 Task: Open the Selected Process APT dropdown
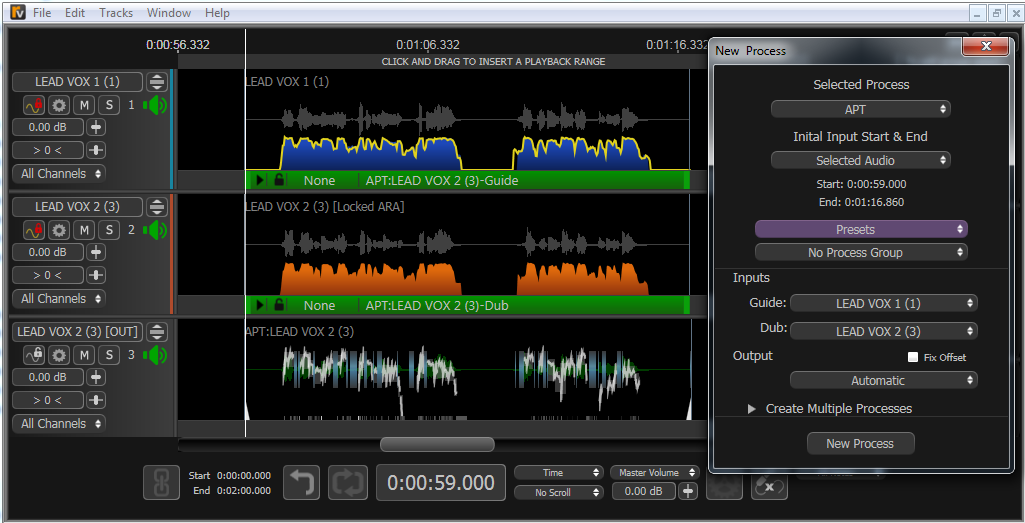pyautogui.click(x=860, y=109)
